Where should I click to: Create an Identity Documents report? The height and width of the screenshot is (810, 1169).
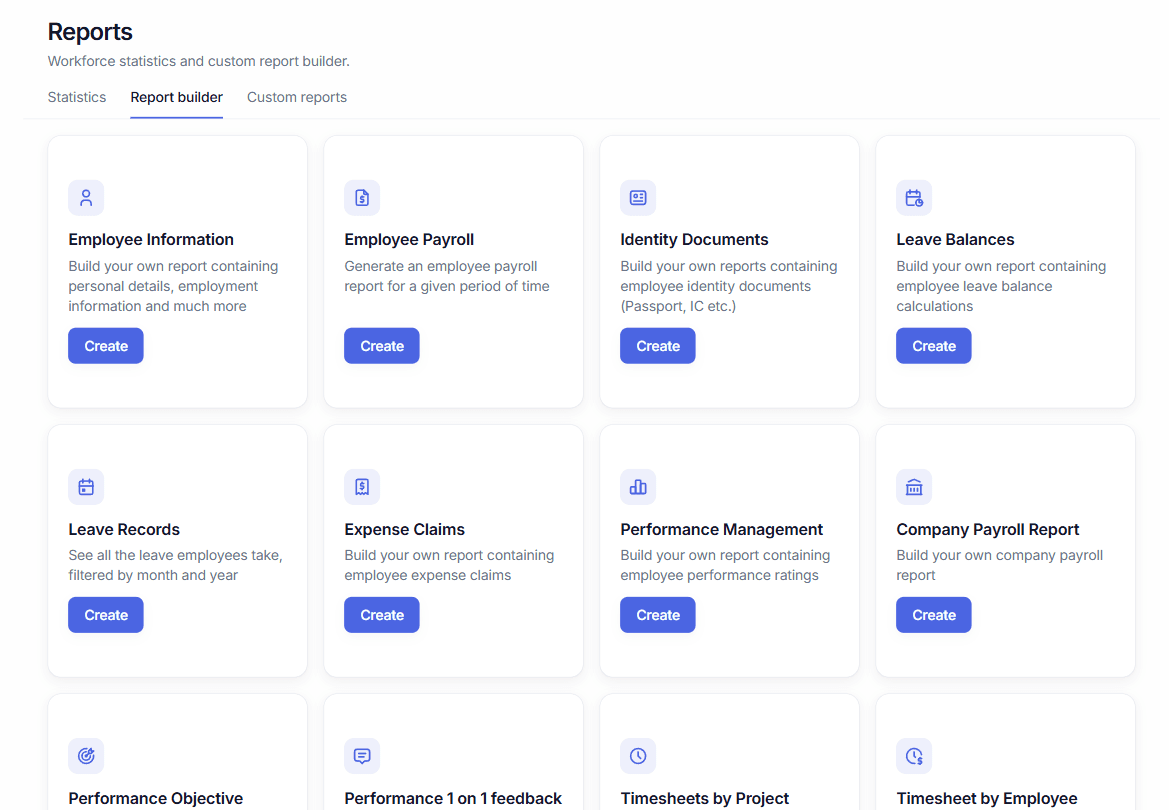tap(658, 346)
